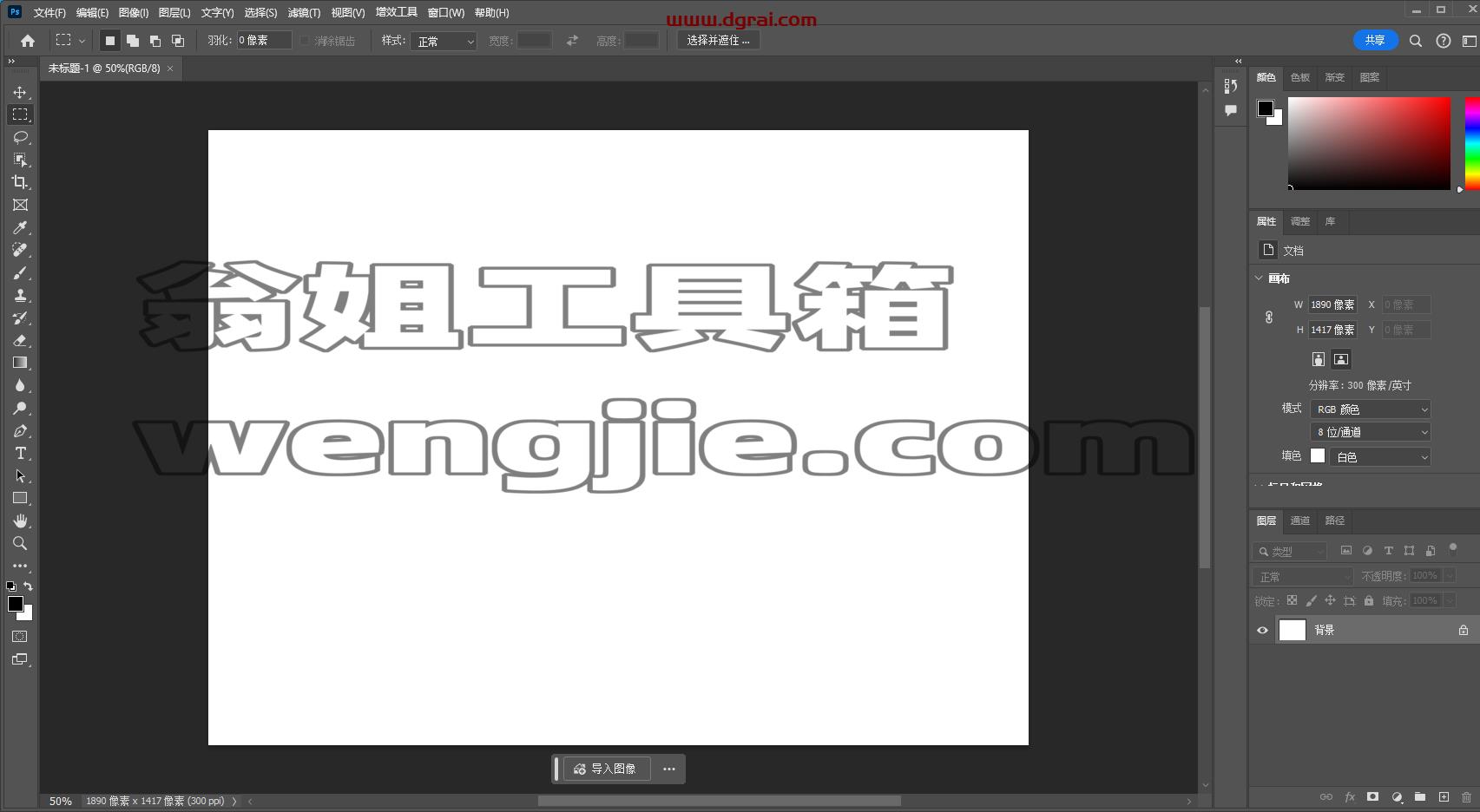This screenshot has height=812, width=1480.
Task: Open the Comments panel icon
Action: 1231,110
